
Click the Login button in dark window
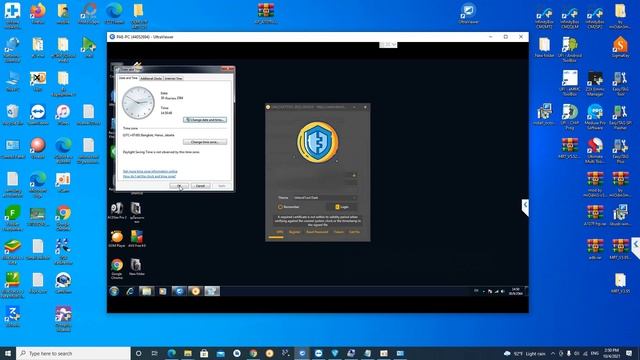(x=342, y=207)
